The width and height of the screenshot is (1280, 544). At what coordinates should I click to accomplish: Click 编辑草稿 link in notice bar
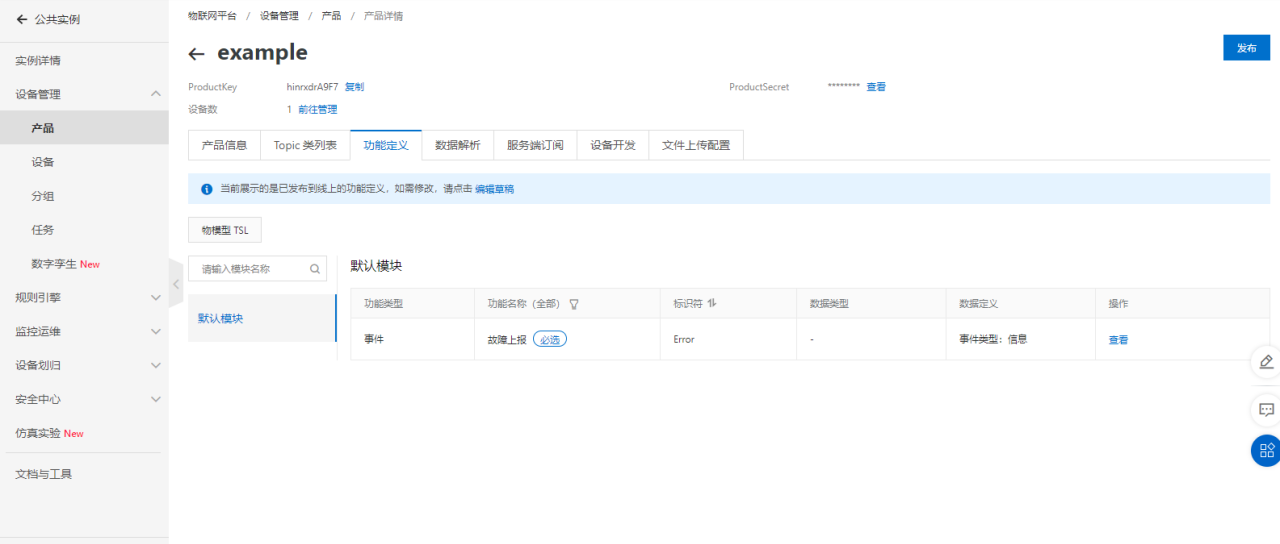click(x=494, y=188)
